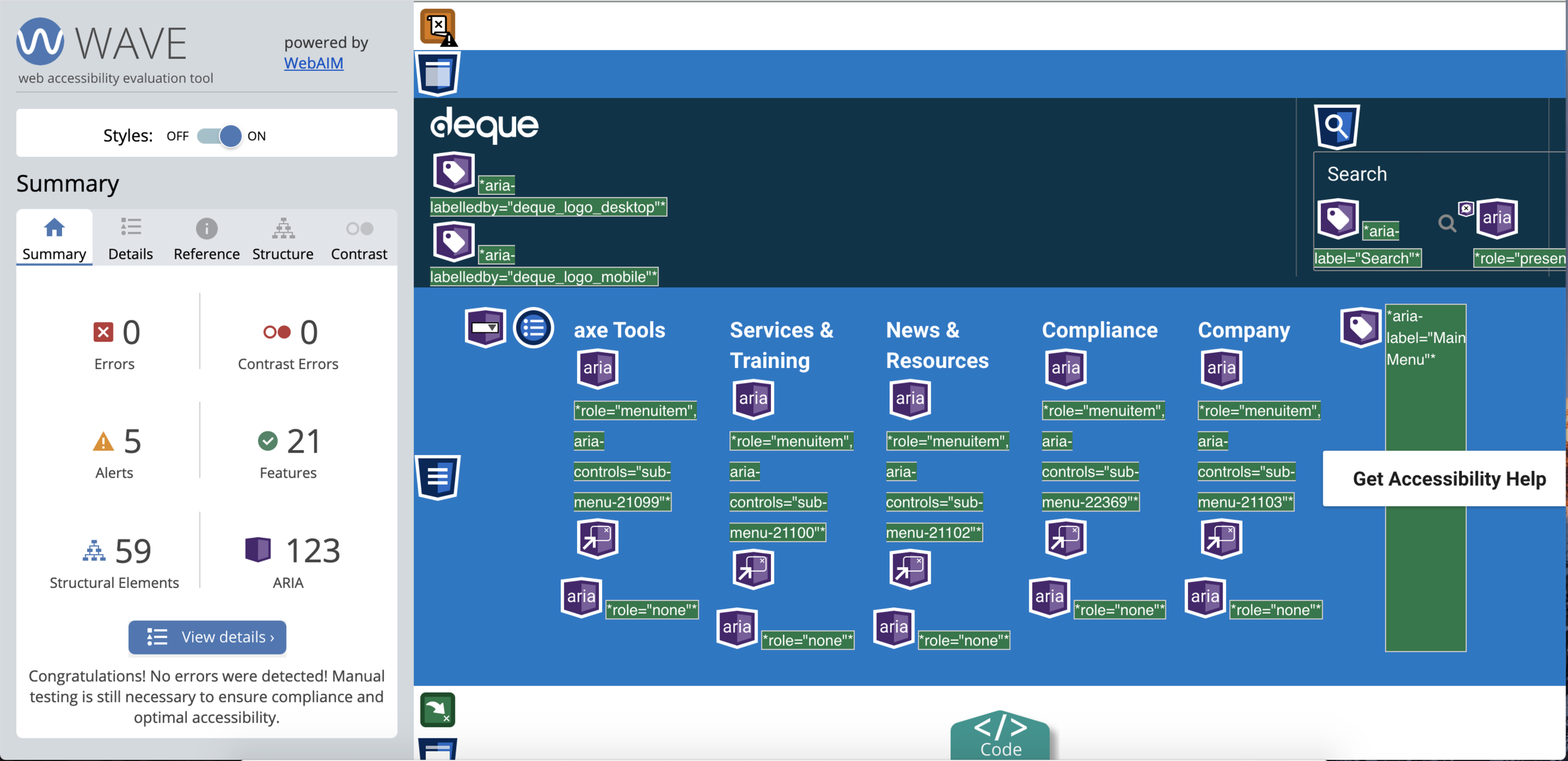Click the skip link target icon at bottom

pos(437,710)
